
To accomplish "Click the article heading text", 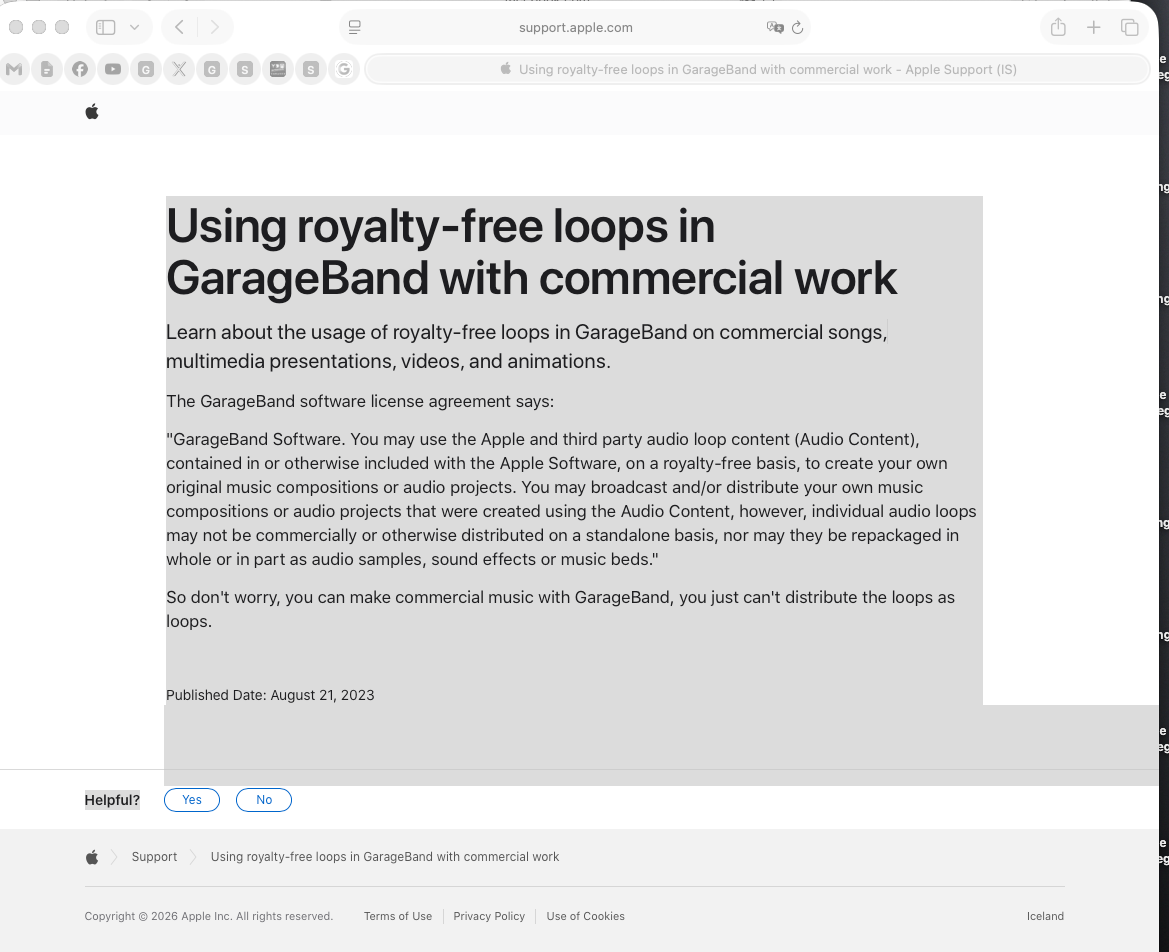I will point(531,252).
